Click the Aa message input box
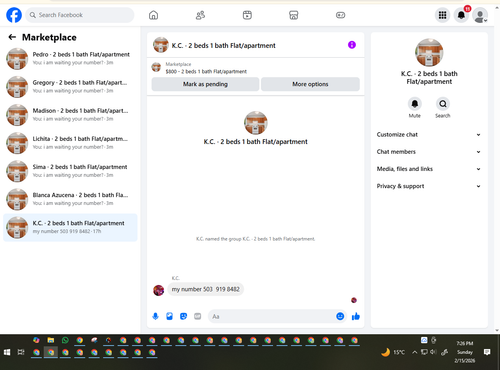Viewport: 500px width, 370px height. 273,316
